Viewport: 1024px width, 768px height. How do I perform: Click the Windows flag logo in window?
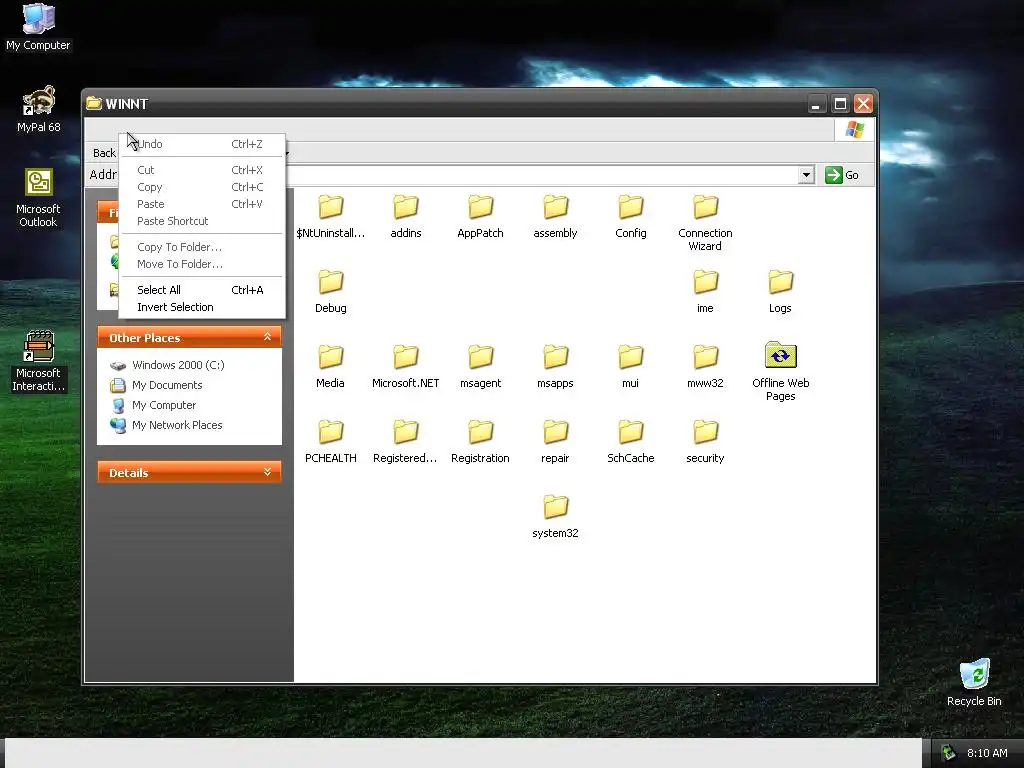(x=855, y=129)
